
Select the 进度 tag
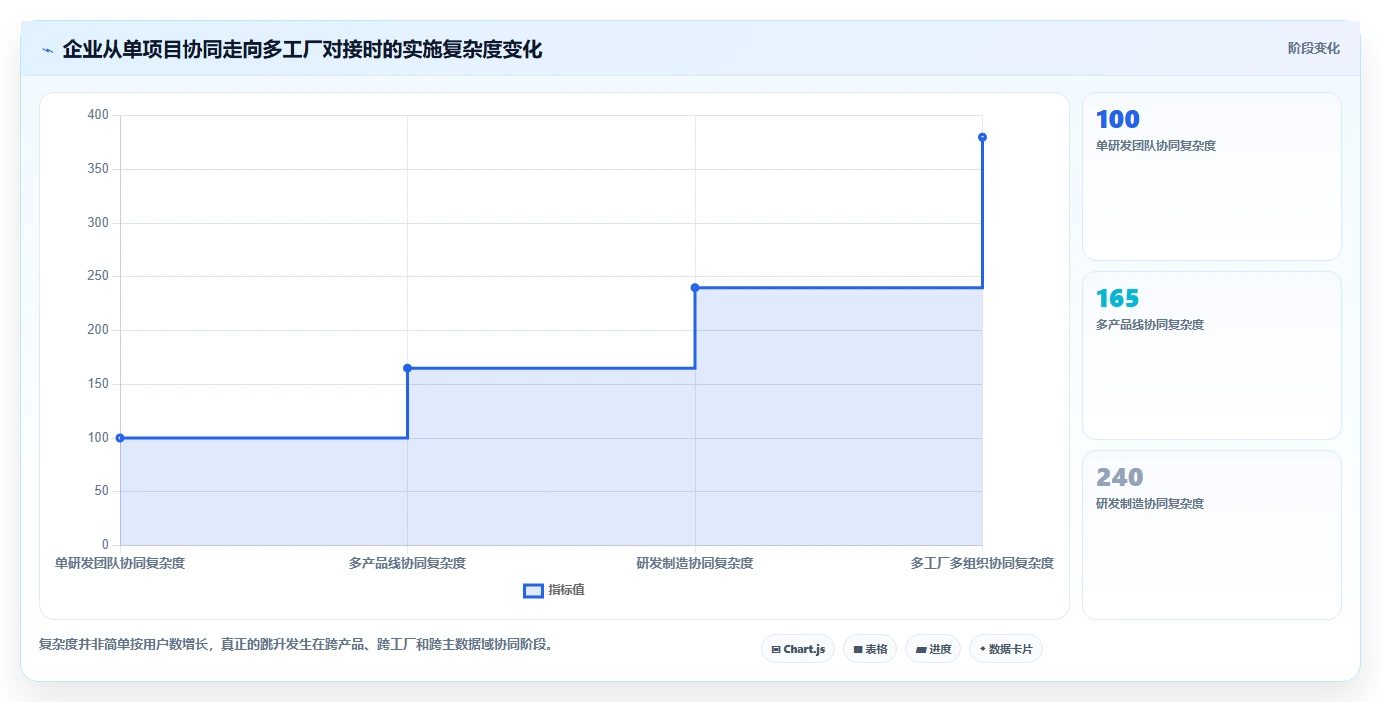(932, 649)
